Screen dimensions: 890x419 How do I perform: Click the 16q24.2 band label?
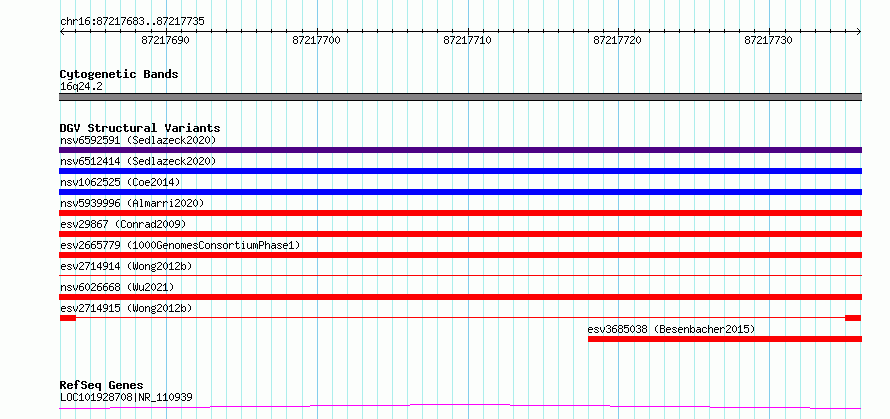(81, 87)
